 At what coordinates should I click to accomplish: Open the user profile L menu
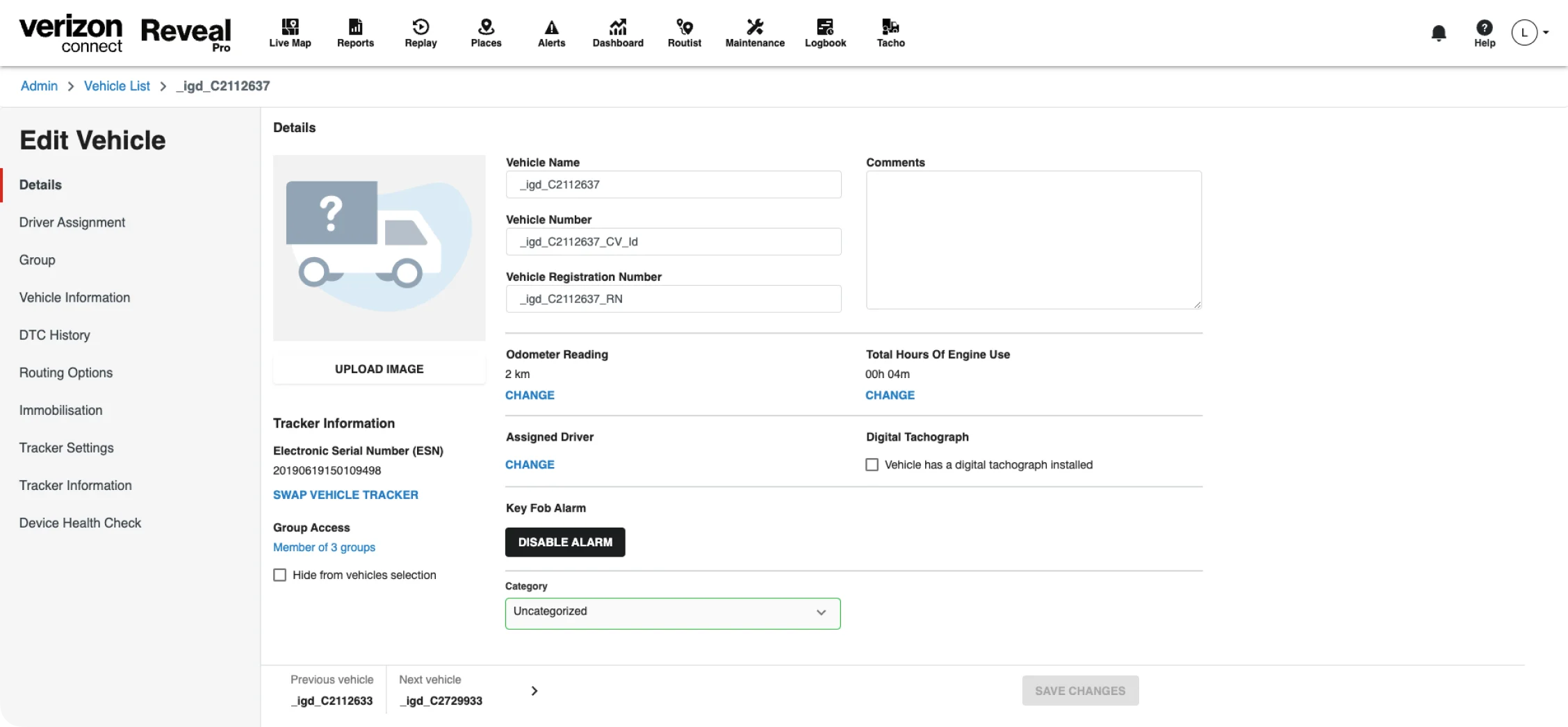tap(1529, 33)
